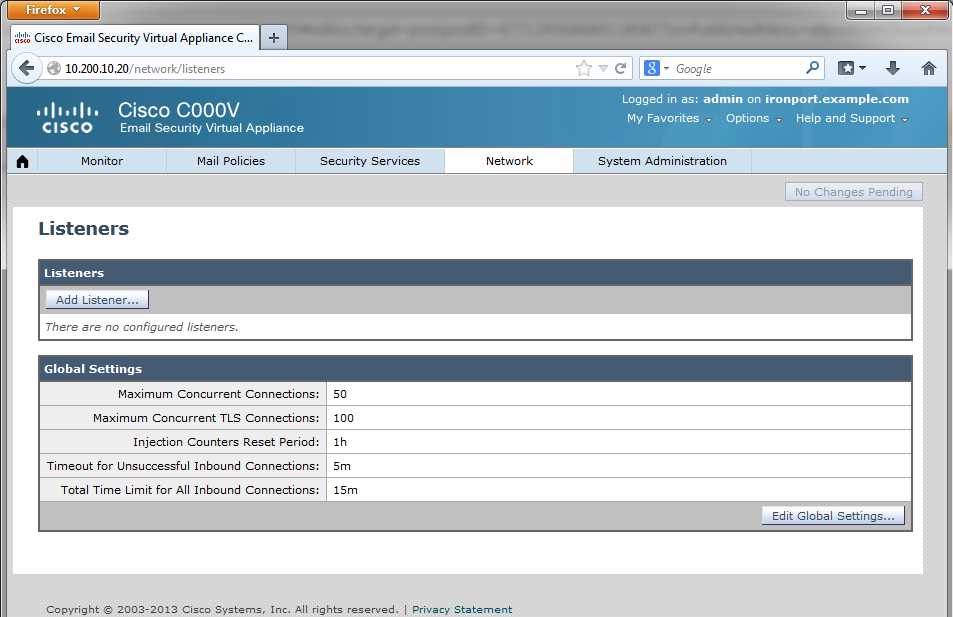Open the Show Bookmarks menu icon
Image resolution: width=953 pixels, height=617 pixels.
click(x=848, y=68)
